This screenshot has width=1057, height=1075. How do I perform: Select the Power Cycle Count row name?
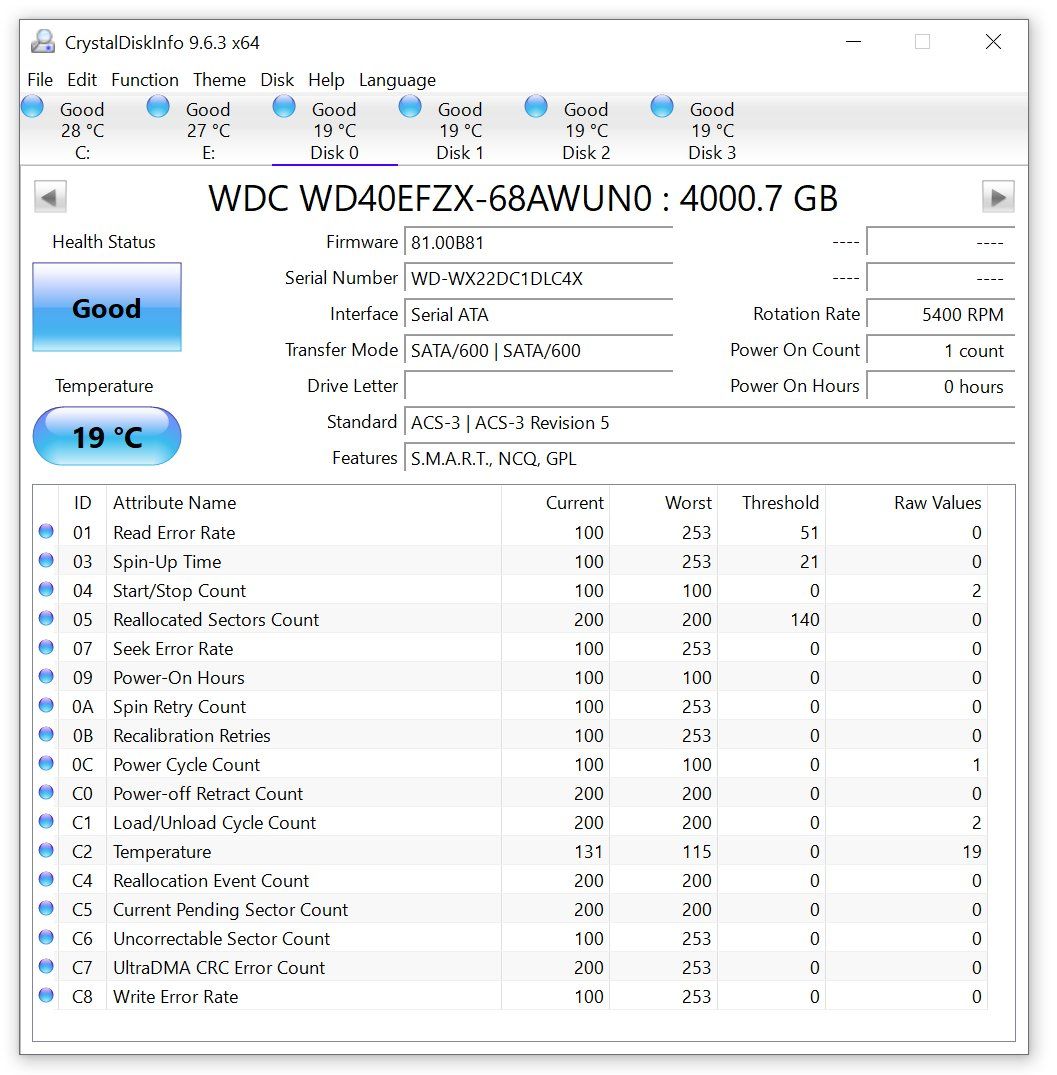(x=186, y=764)
